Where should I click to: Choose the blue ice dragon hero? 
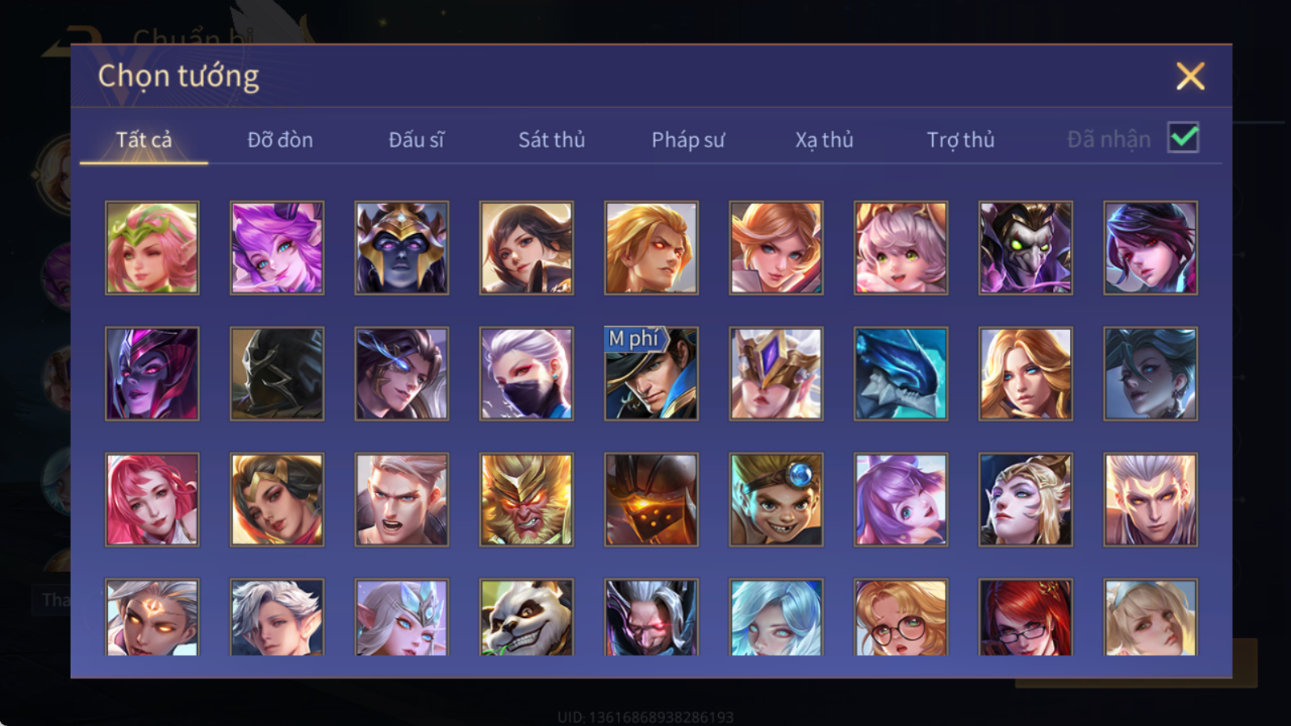(901, 373)
